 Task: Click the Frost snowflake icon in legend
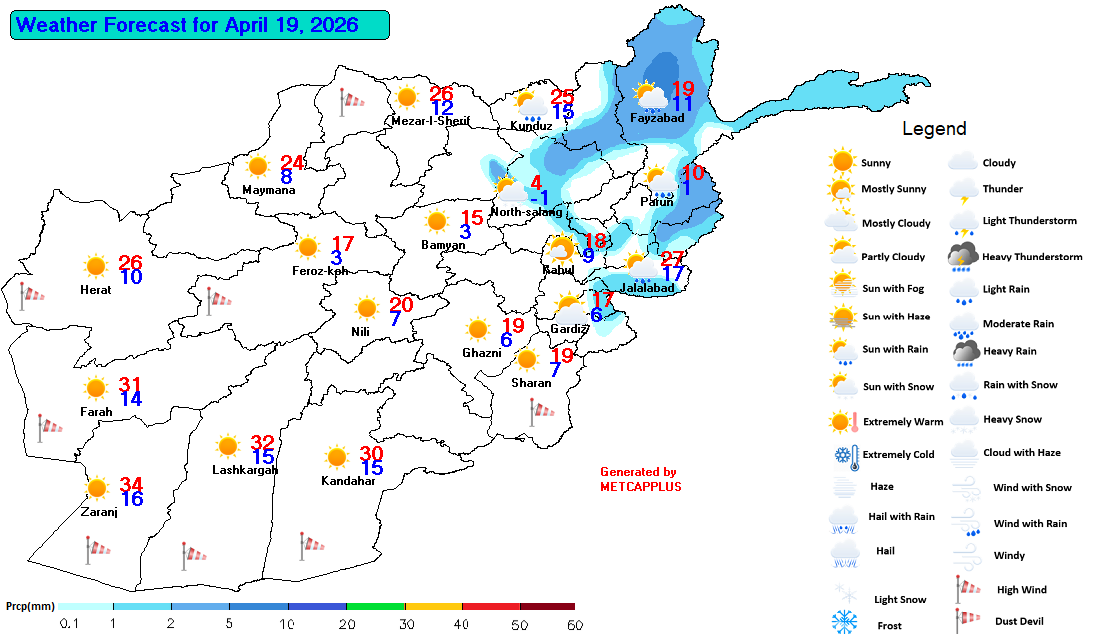(x=845, y=622)
